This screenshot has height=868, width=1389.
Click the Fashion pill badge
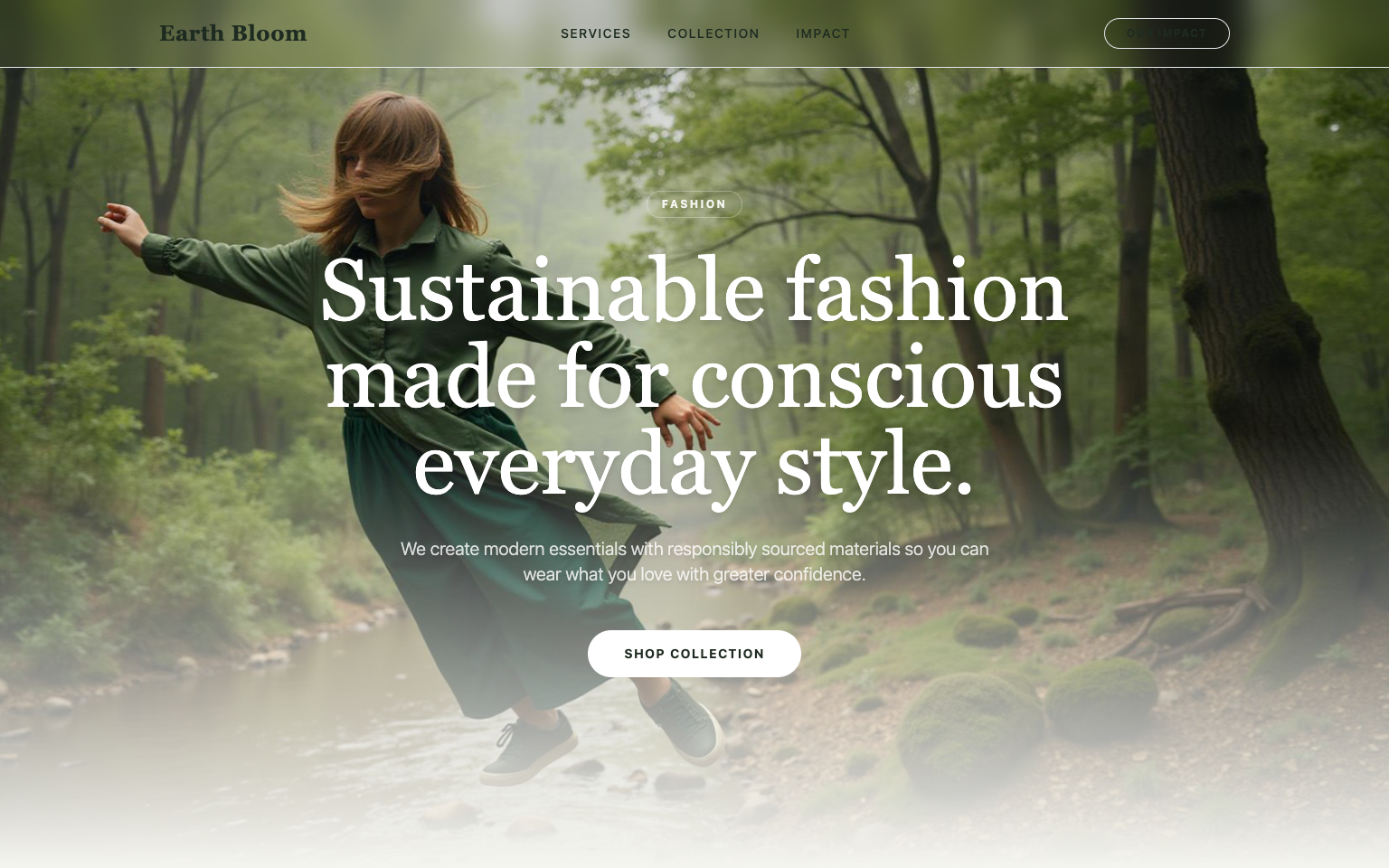point(694,204)
